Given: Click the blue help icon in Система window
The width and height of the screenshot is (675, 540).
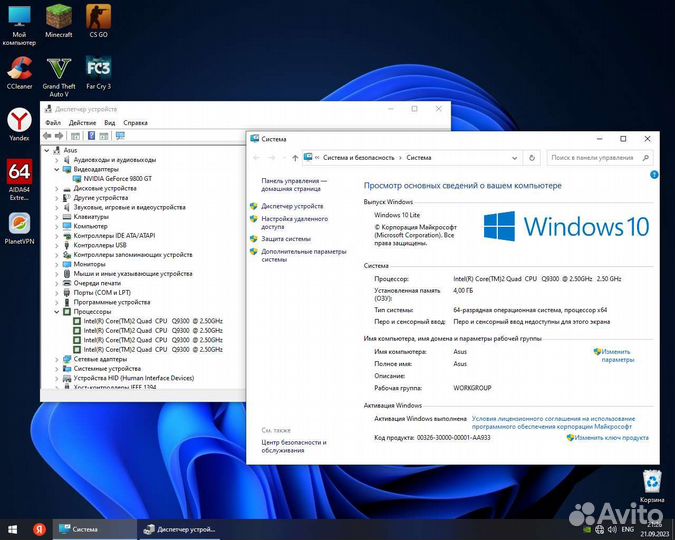Looking at the screenshot, I should (x=654, y=175).
